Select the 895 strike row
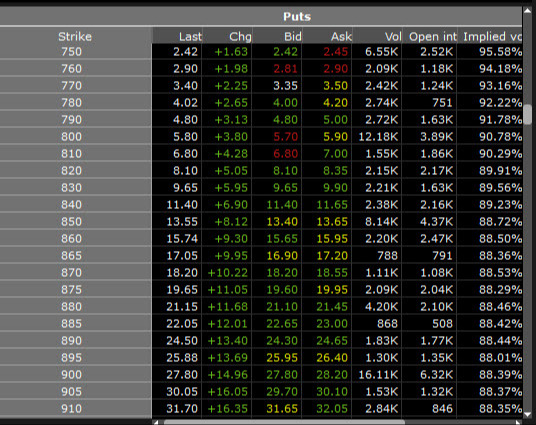Image resolution: width=536 pixels, height=425 pixels. 261,358
